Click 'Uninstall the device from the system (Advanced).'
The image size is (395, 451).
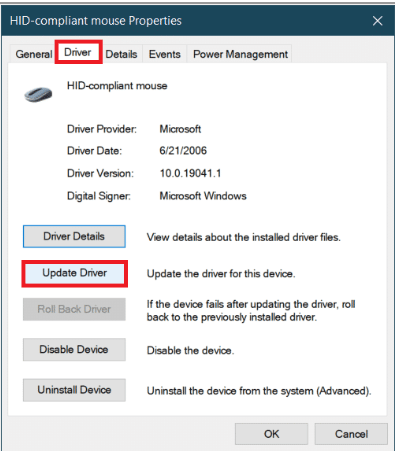259,391
